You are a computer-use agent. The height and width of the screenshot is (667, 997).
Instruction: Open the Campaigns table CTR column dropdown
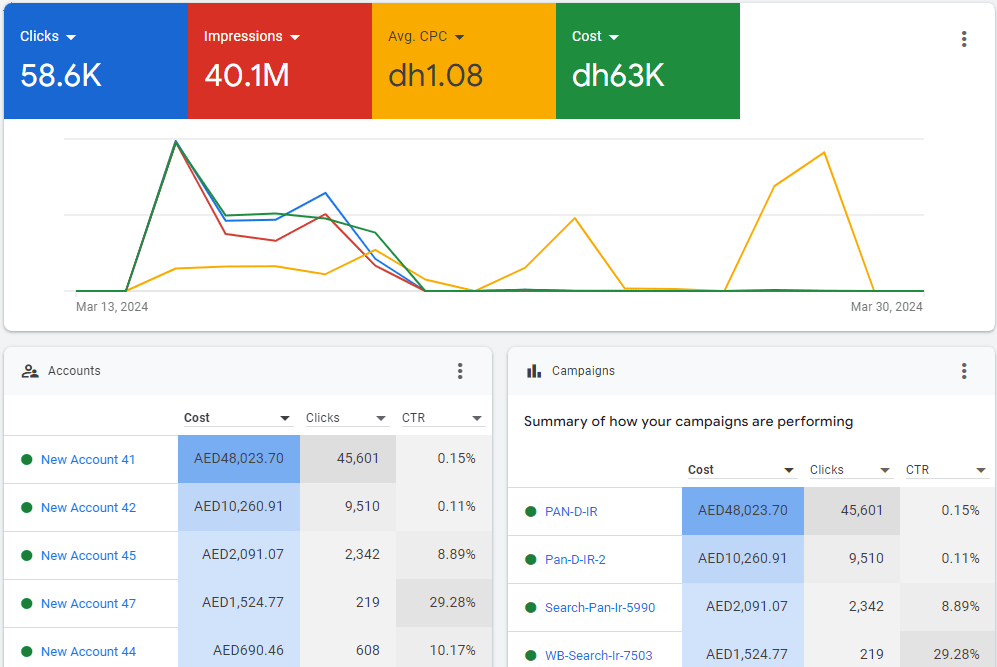point(981,470)
